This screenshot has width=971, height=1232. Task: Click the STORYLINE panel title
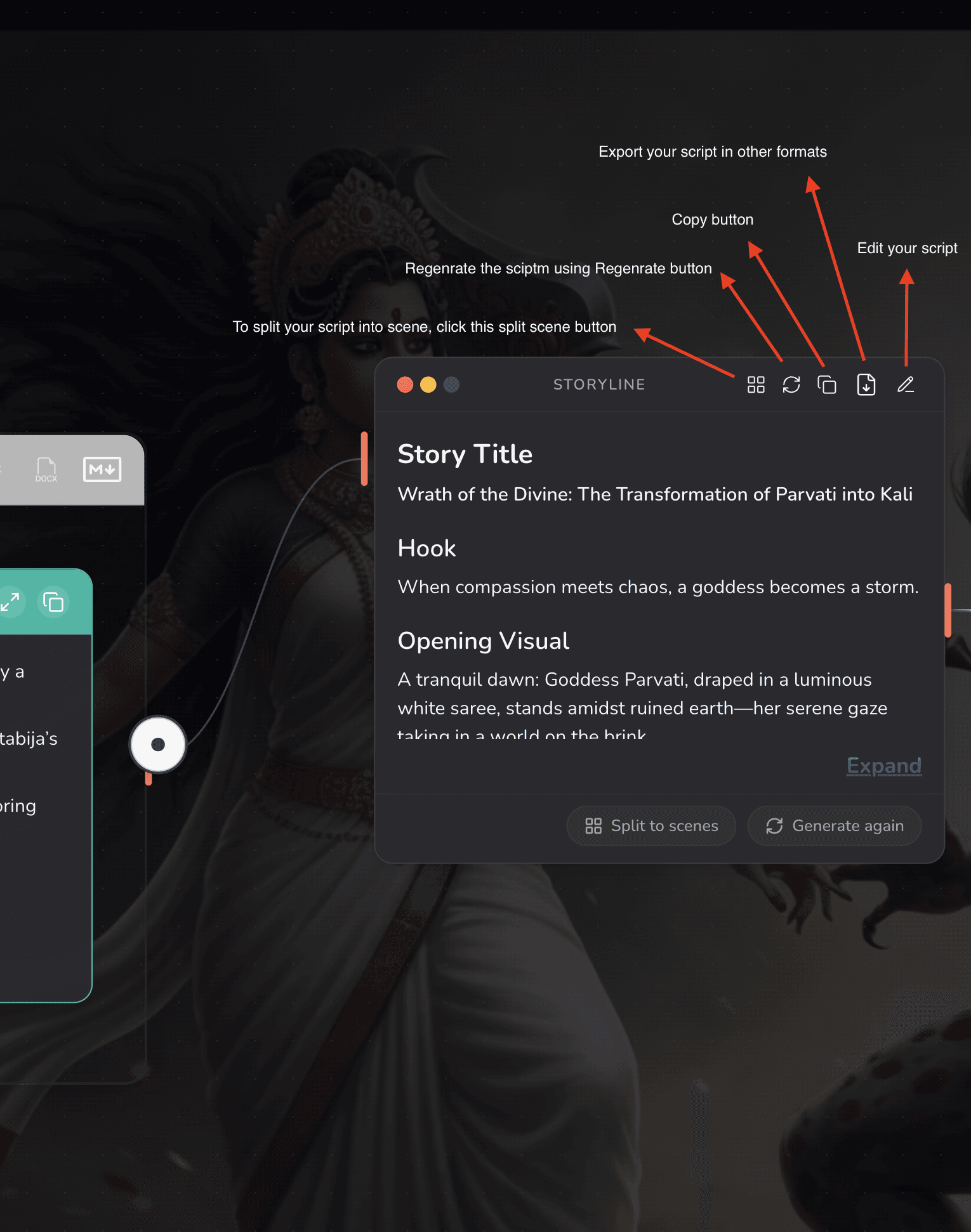coord(599,384)
